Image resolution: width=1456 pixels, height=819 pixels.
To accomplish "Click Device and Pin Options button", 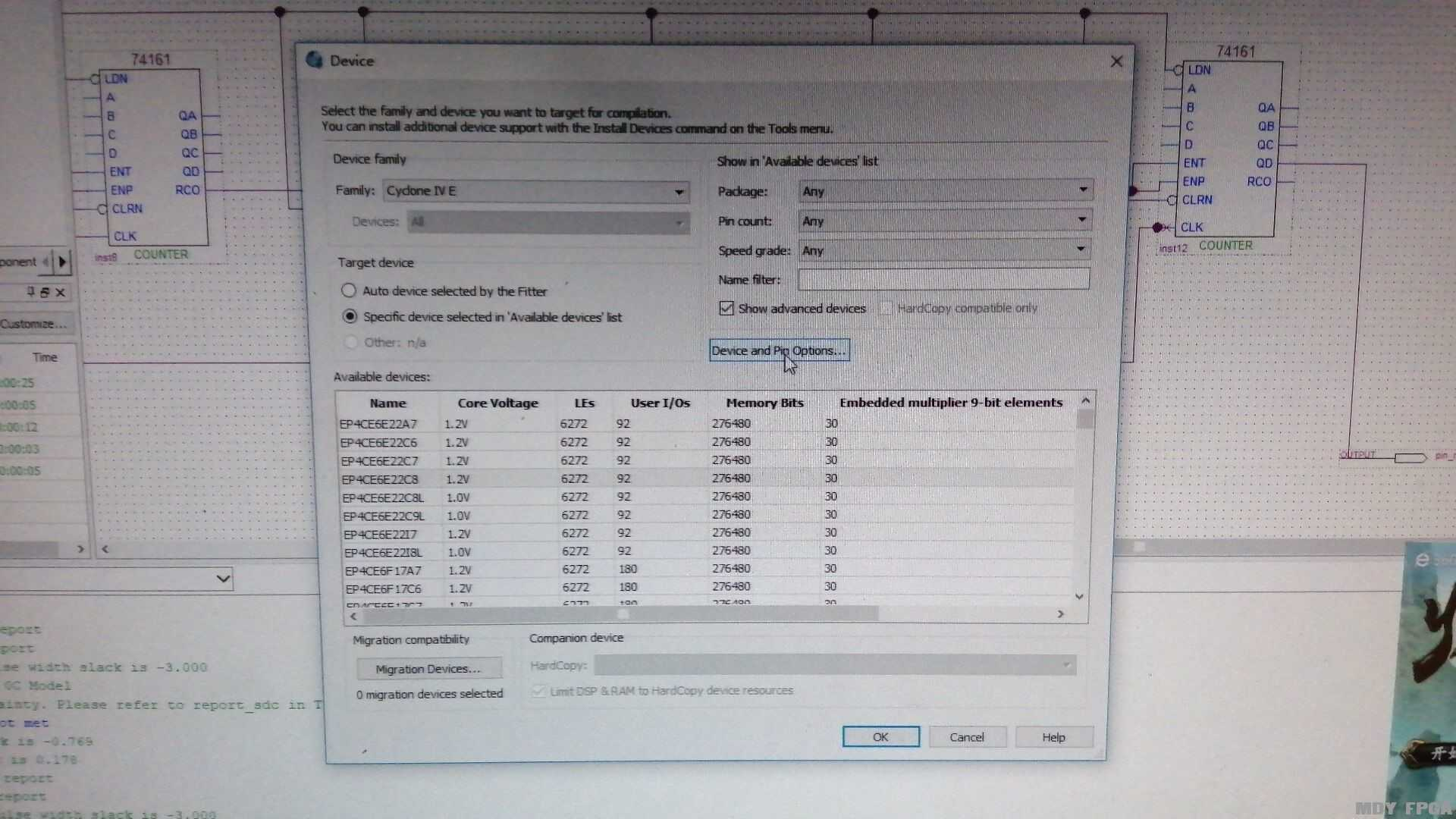I will (x=778, y=350).
